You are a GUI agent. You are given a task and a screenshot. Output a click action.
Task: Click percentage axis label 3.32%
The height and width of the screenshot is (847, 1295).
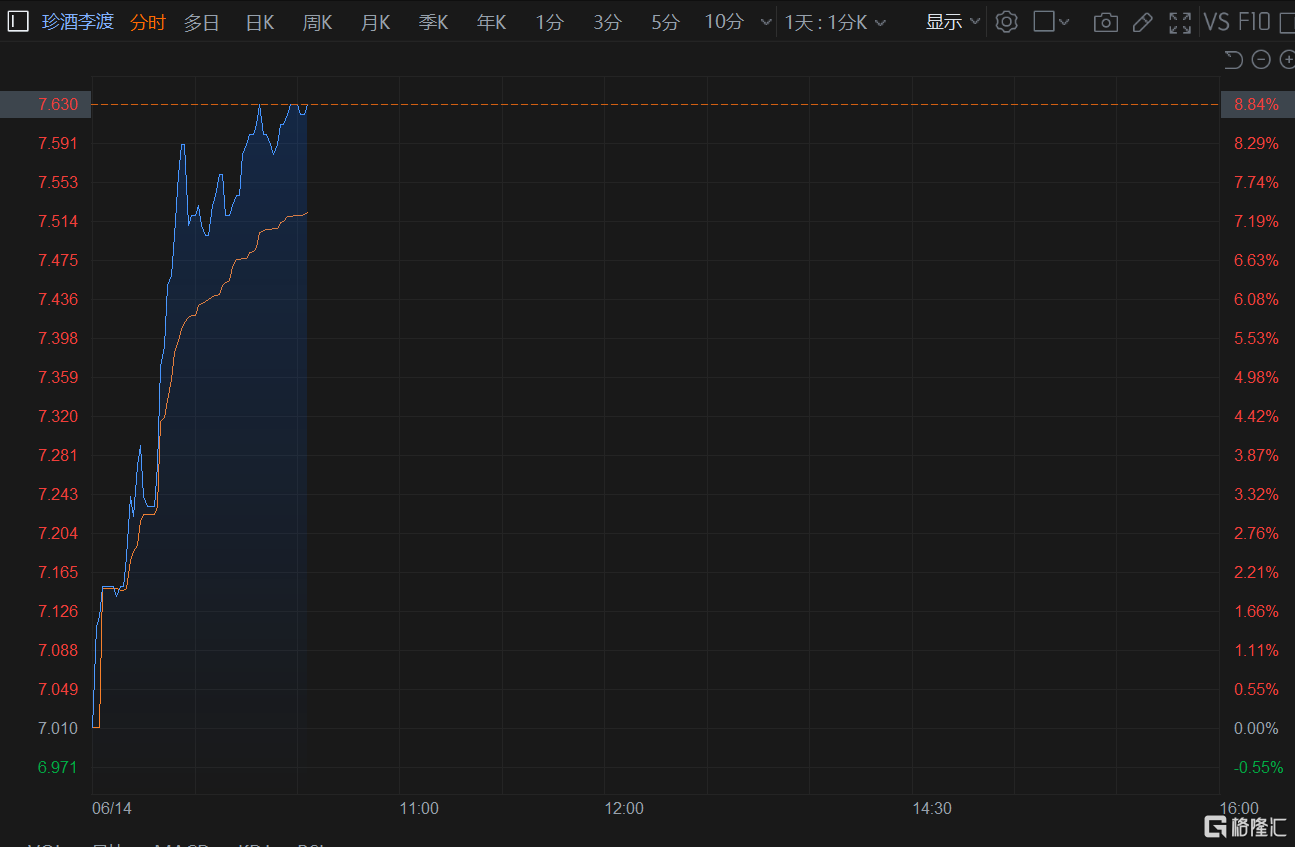1257,494
